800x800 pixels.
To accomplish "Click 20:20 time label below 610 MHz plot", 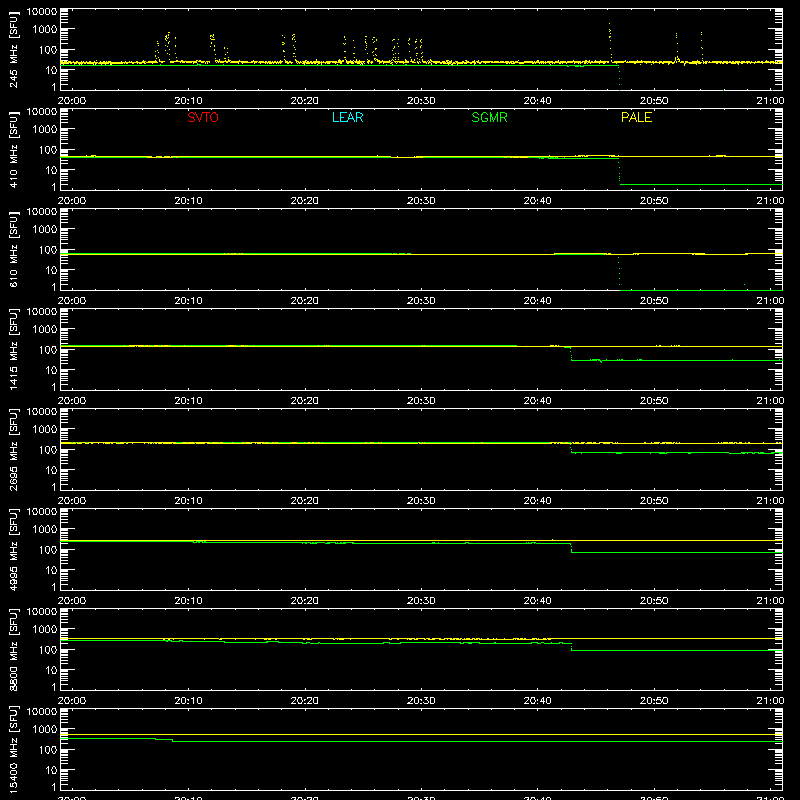I will pos(305,301).
